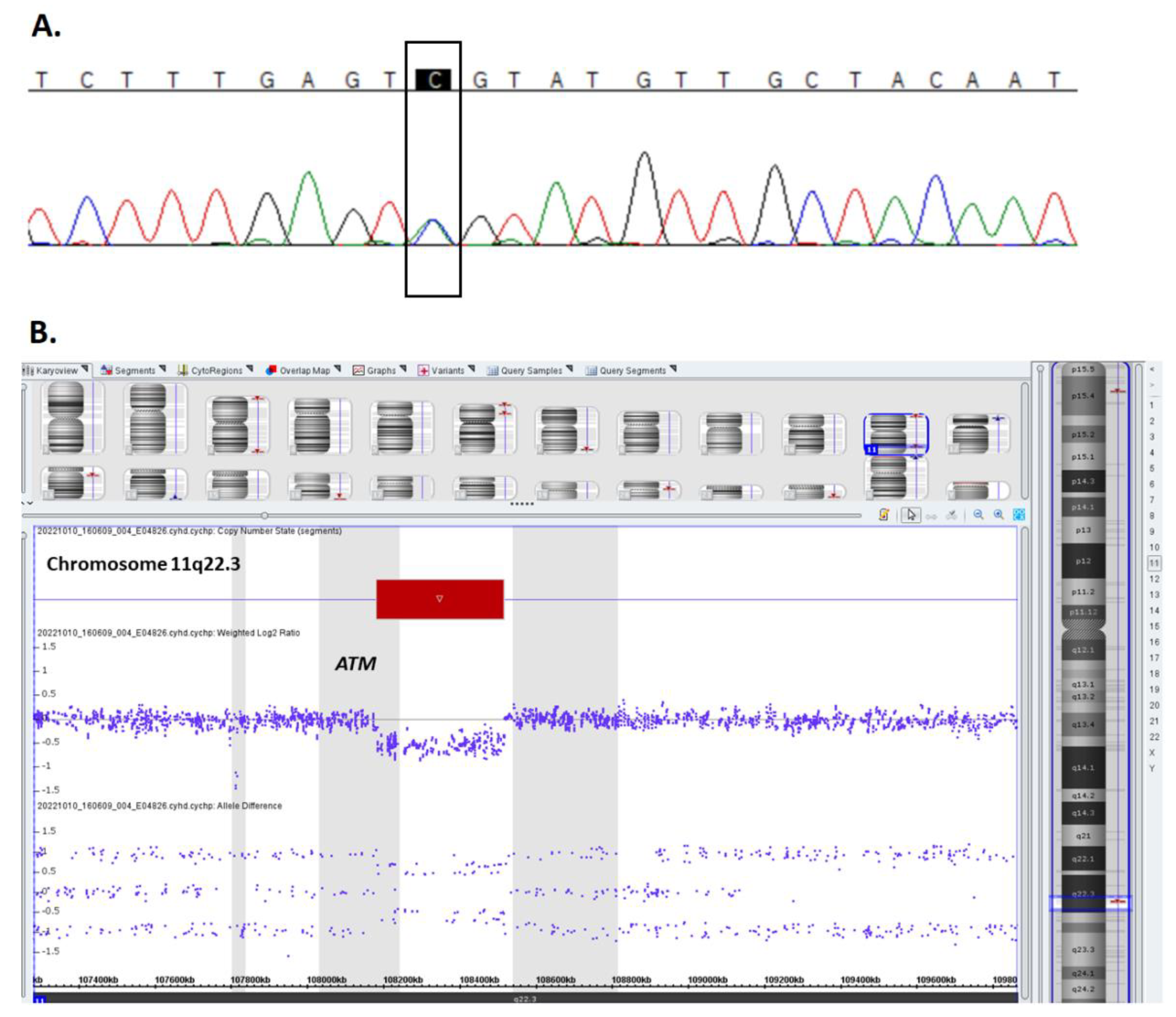This screenshot has height=1017, width=1176.
Task: Click the fit-to-window blue icon
Action: click(x=1019, y=515)
